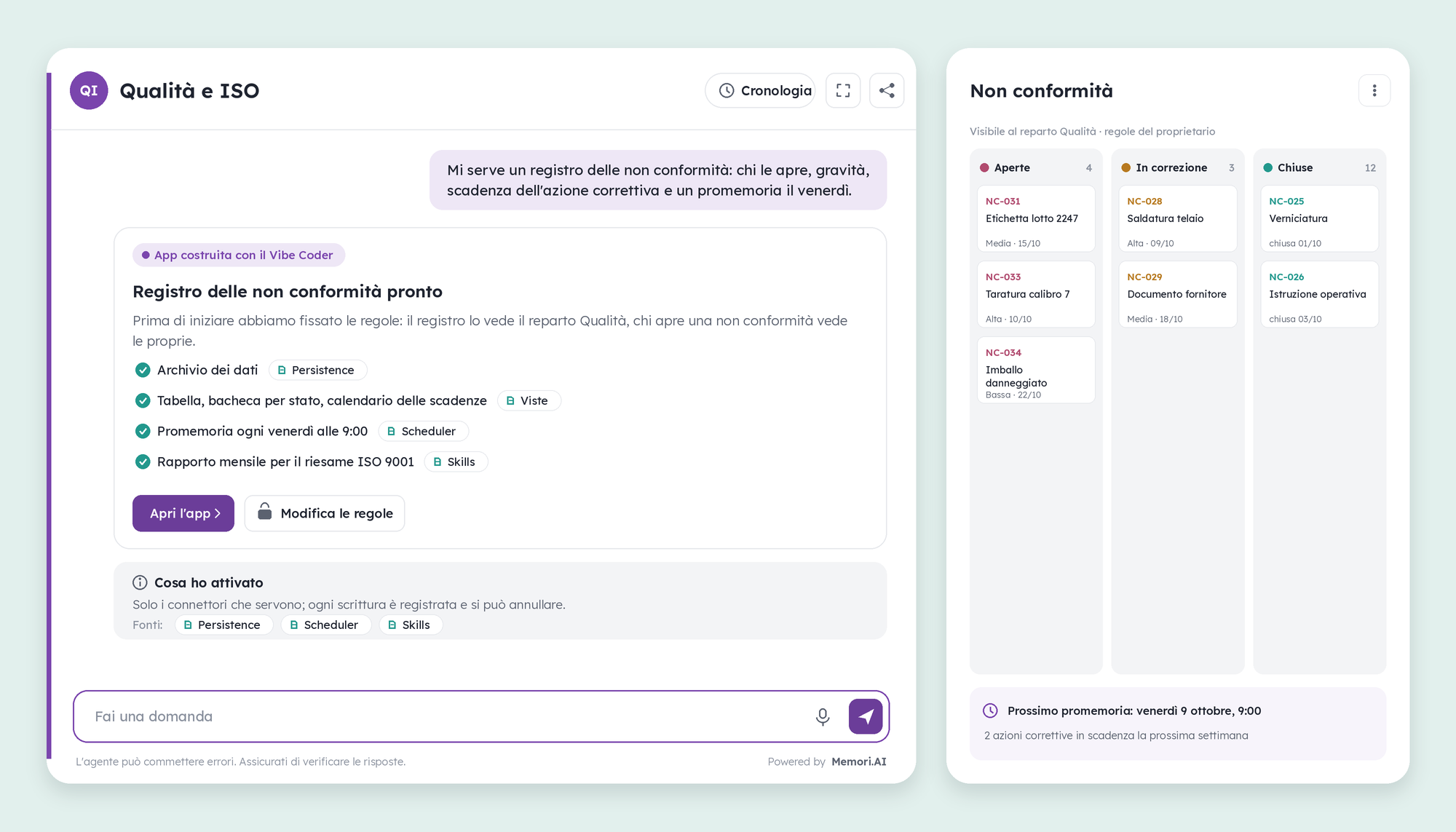Click the Chiuse column header
The image size is (1456, 832).
point(1319,167)
